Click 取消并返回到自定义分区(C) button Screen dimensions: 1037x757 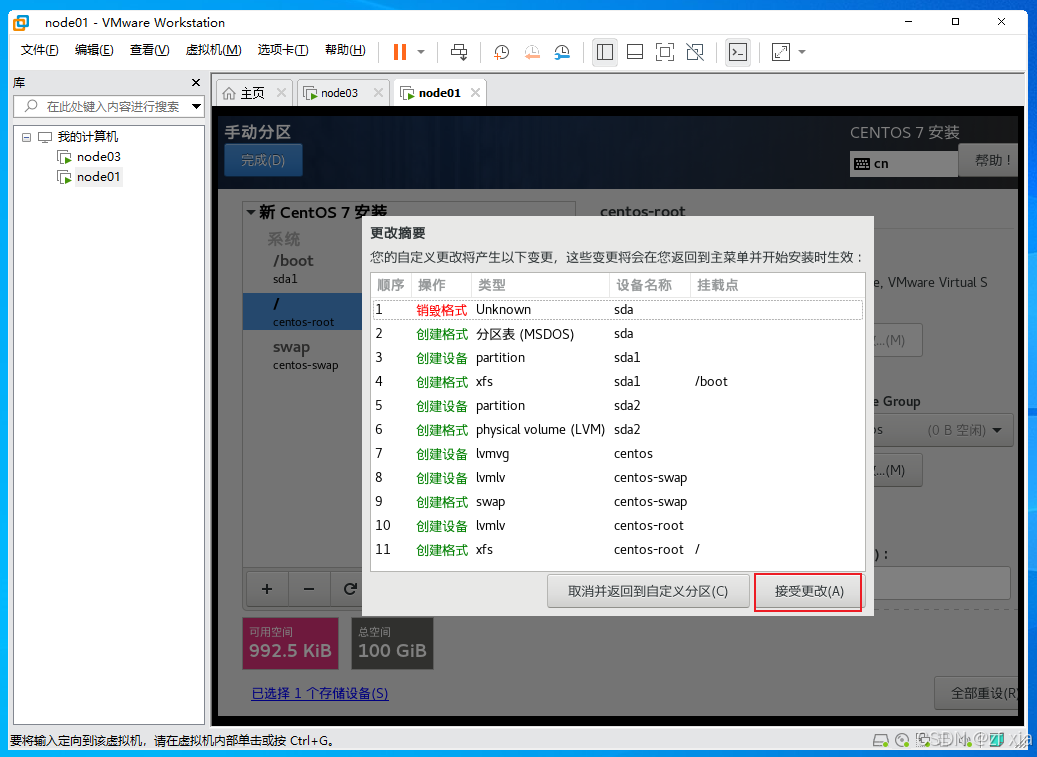648,591
